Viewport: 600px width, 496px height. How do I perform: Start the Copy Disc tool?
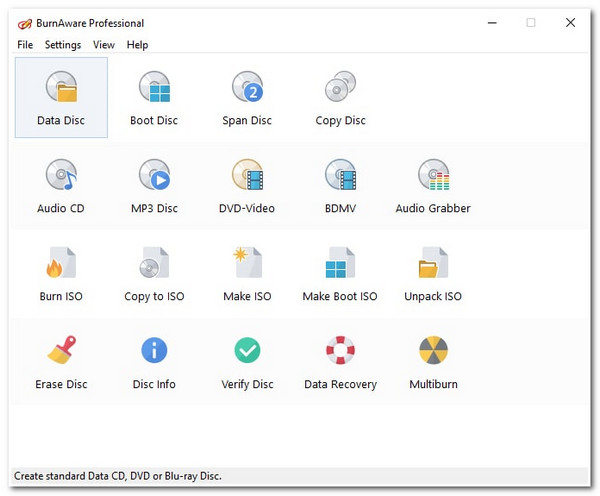tap(340, 98)
